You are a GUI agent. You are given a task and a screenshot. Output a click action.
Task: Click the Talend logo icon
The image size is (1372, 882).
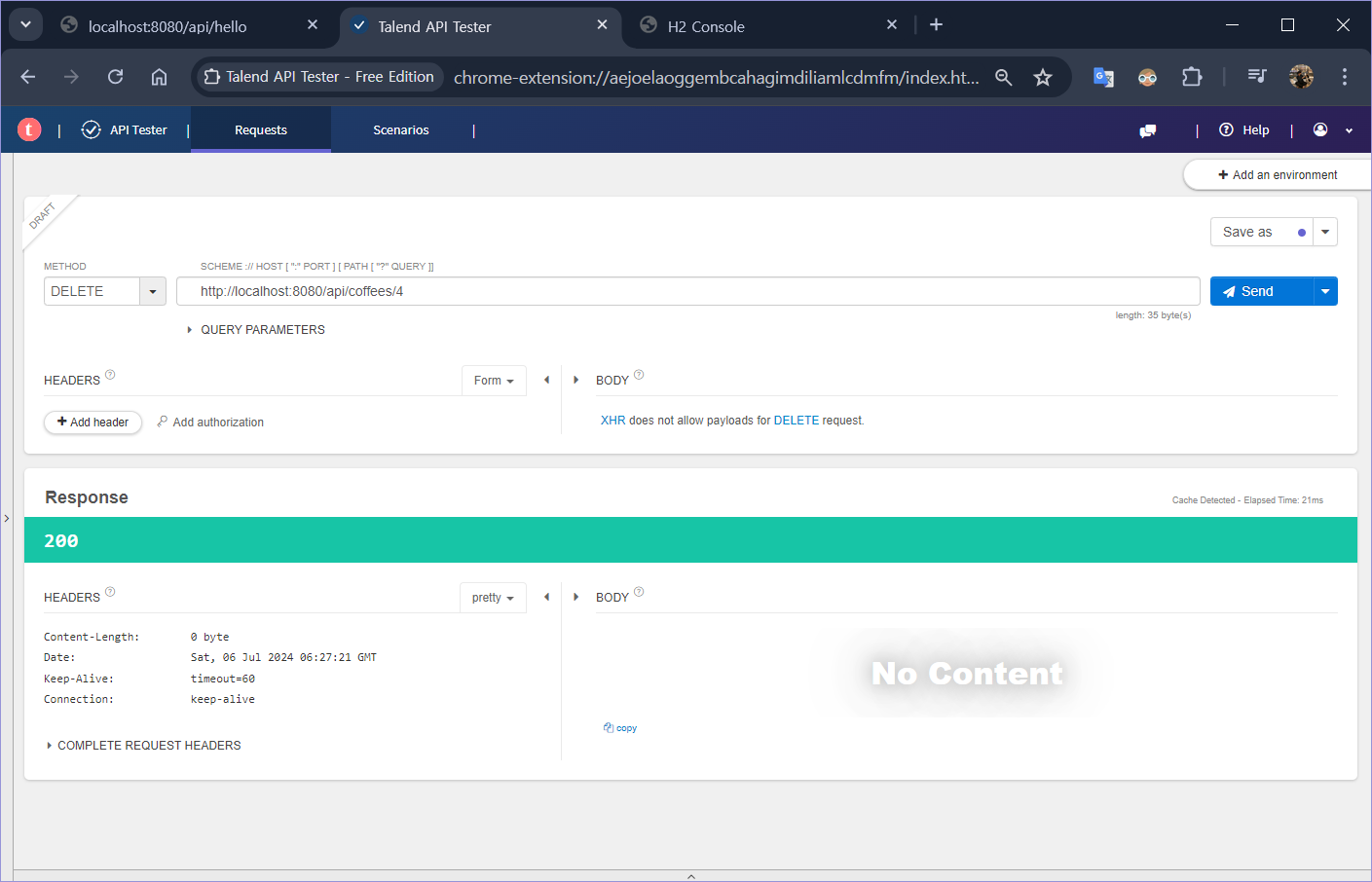pyautogui.click(x=29, y=129)
